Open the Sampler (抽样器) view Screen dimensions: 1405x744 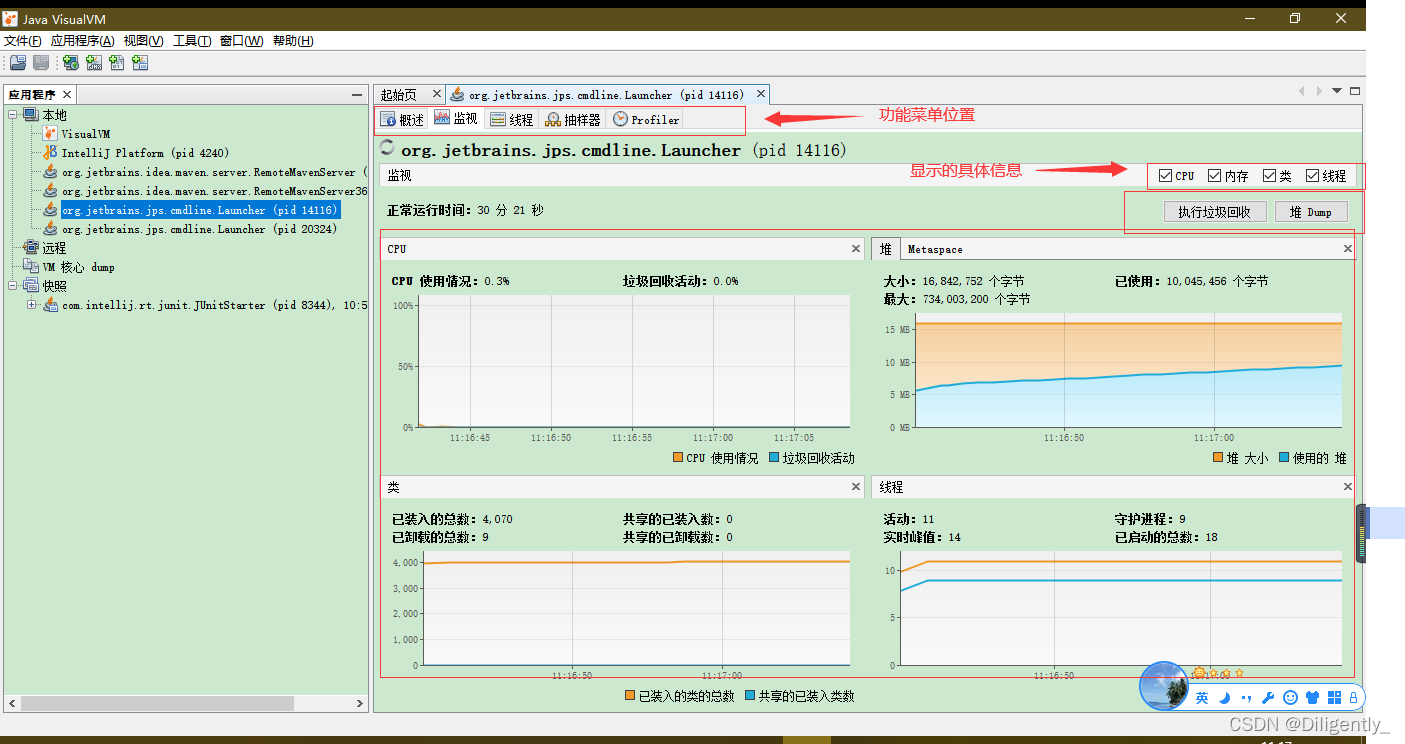point(571,118)
